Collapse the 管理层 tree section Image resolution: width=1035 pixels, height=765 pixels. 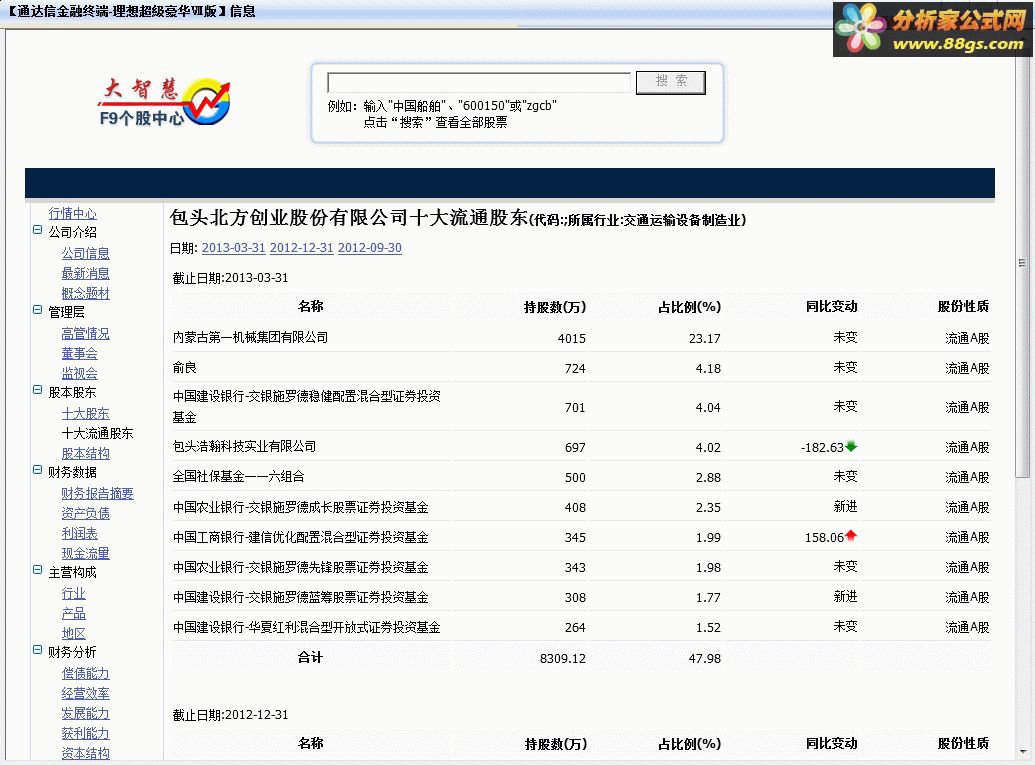[x=38, y=310]
